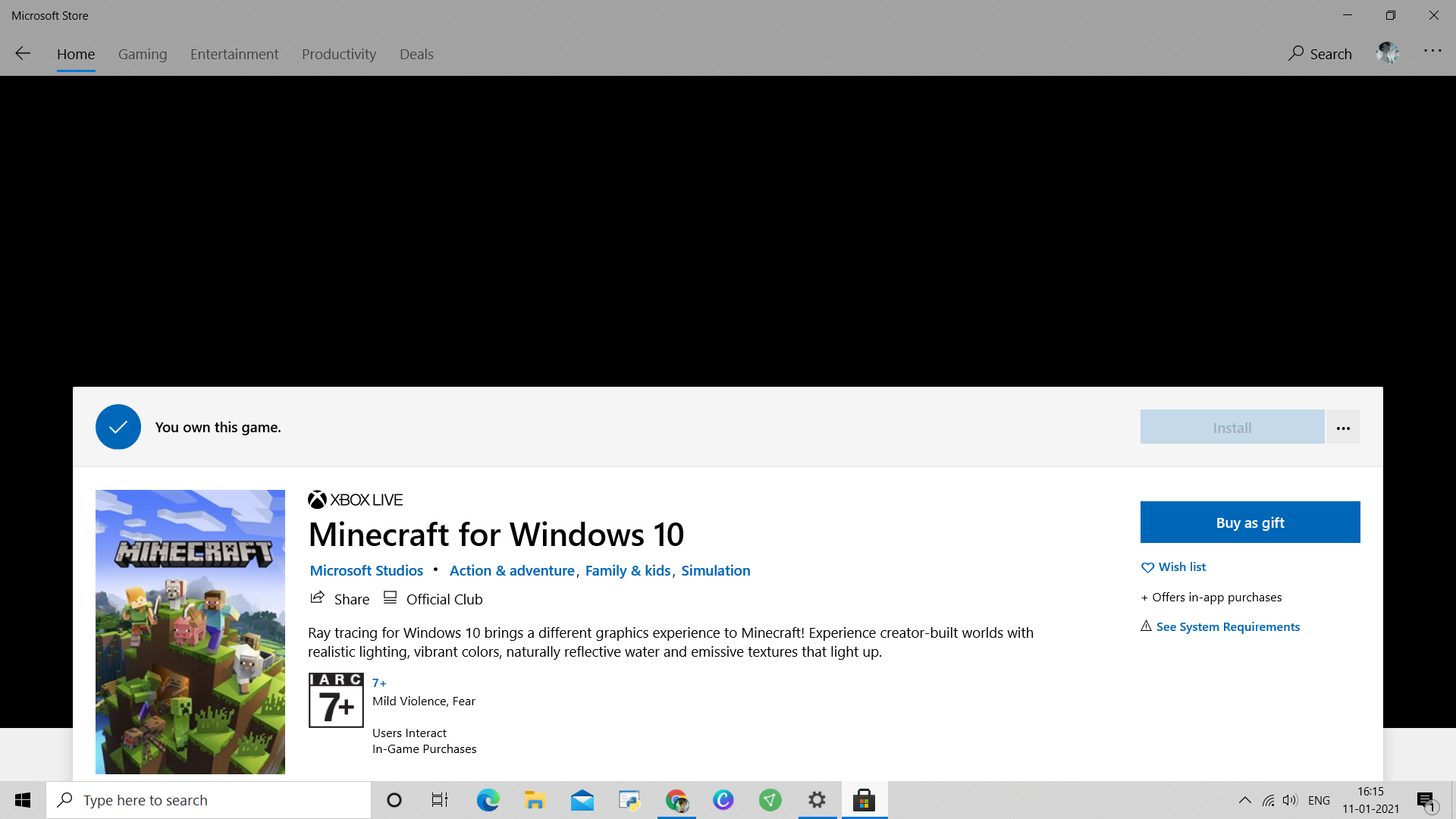
Task: Click the title 'Minecraft for Windows 10'
Action: click(x=496, y=535)
